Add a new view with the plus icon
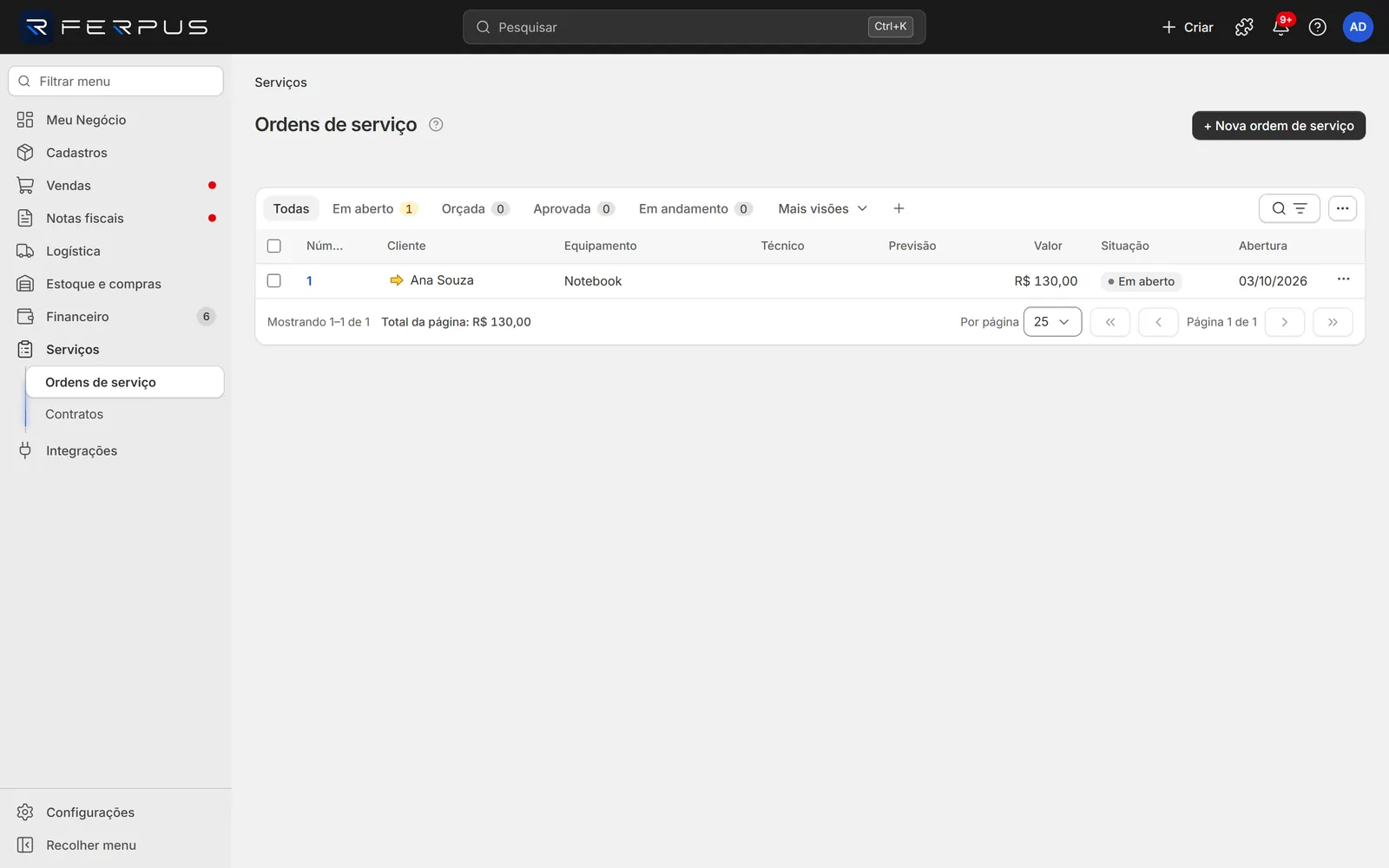The image size is (1389, 868). click(899, 208)
